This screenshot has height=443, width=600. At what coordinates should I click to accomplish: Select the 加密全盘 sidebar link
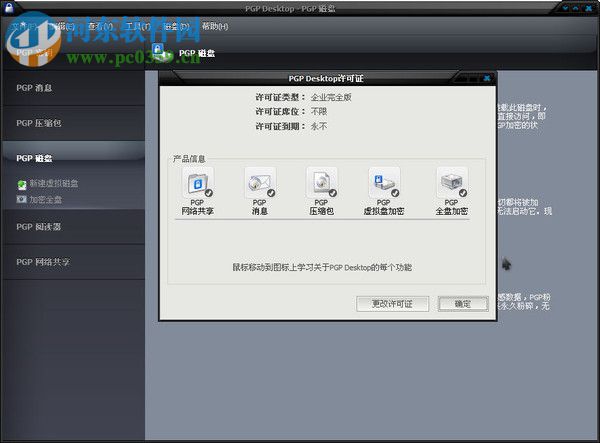46,199
